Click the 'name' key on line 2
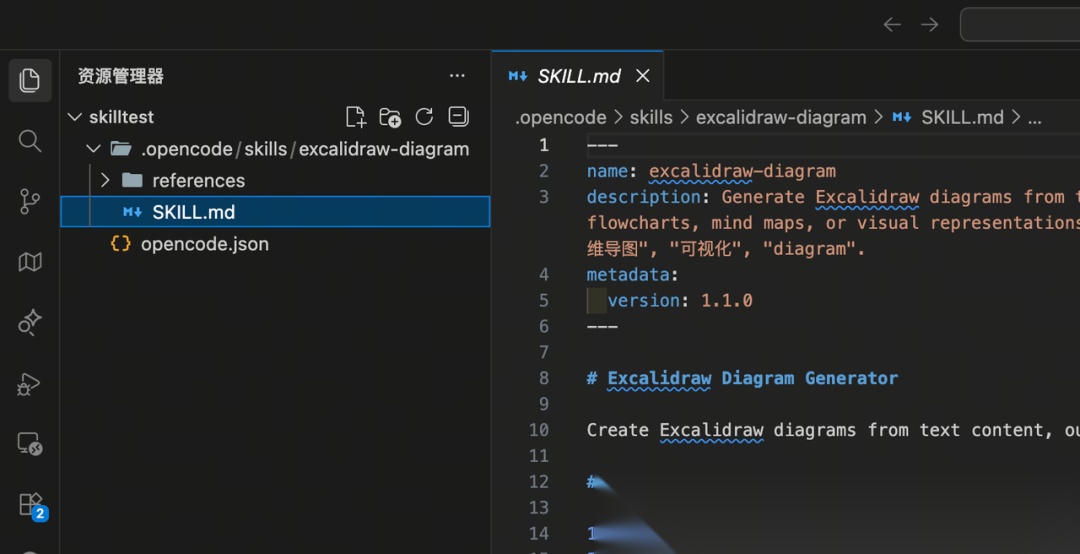The image size is (1080, 554). [x=607, y=171]
